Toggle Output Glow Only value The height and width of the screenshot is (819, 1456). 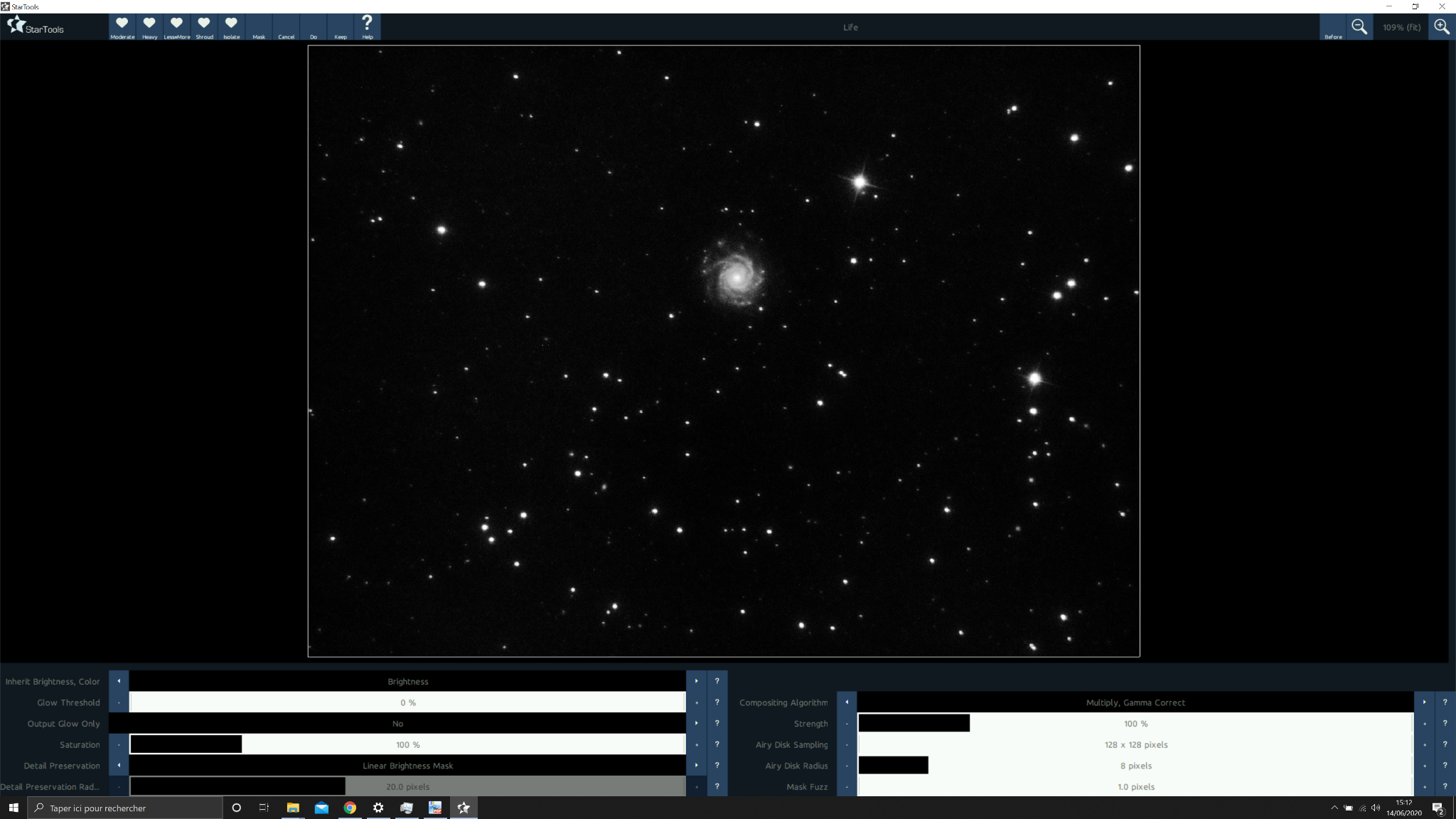[398, 723]
